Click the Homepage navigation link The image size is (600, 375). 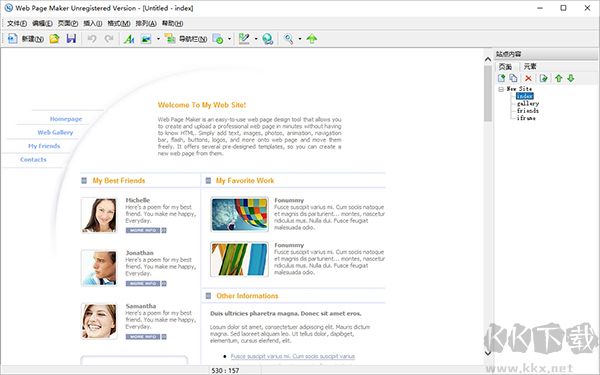coord(66,119)
